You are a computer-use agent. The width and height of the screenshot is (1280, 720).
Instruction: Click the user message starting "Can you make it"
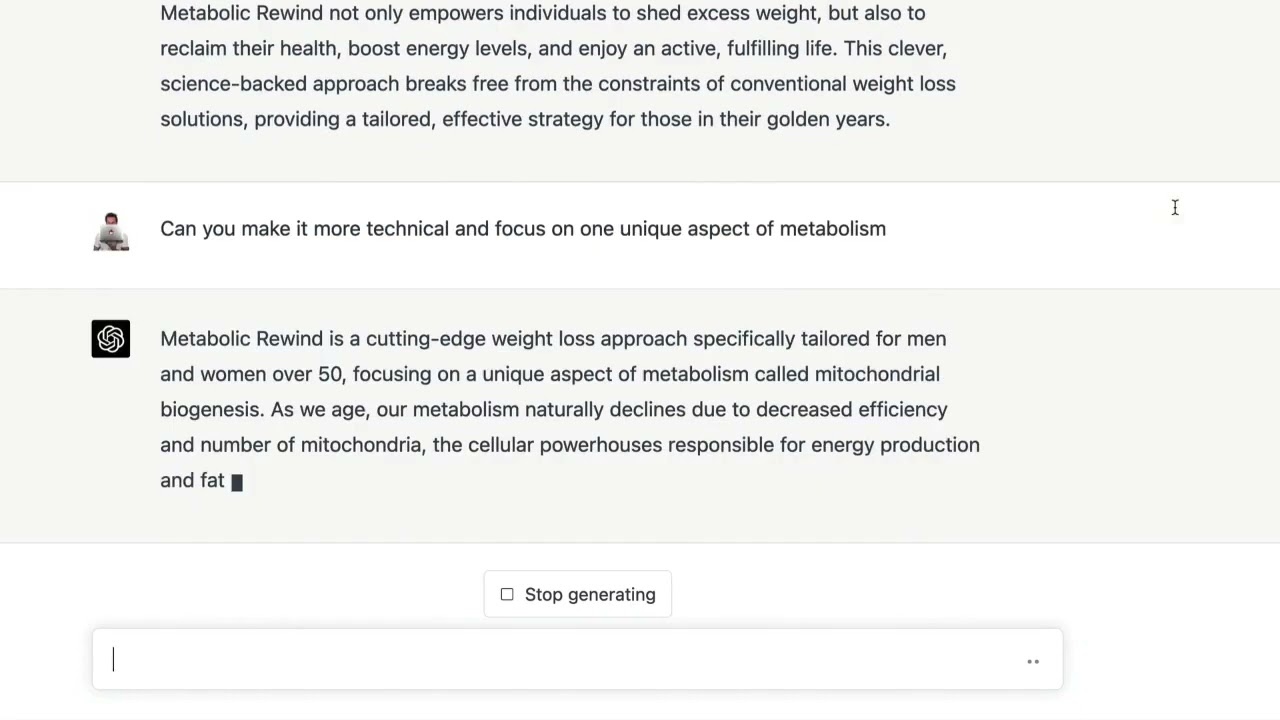point(523,229)
